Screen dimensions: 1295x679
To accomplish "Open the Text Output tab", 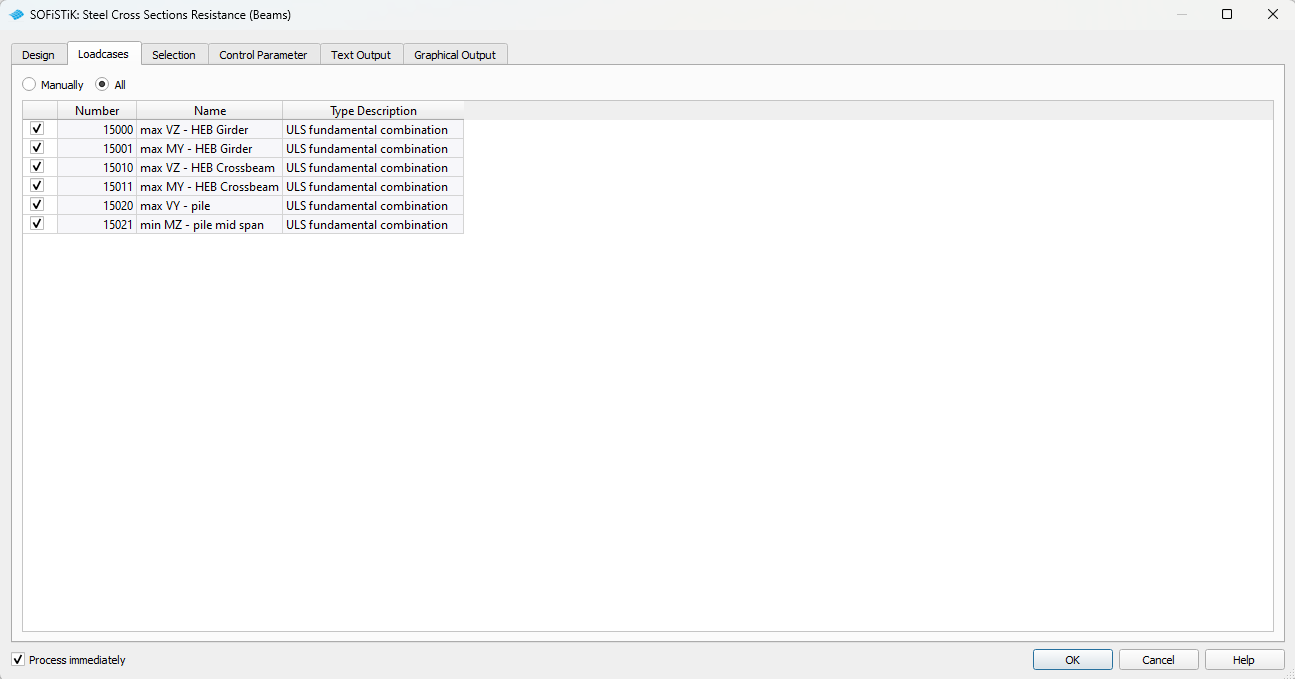I will (x=361, y=55).
